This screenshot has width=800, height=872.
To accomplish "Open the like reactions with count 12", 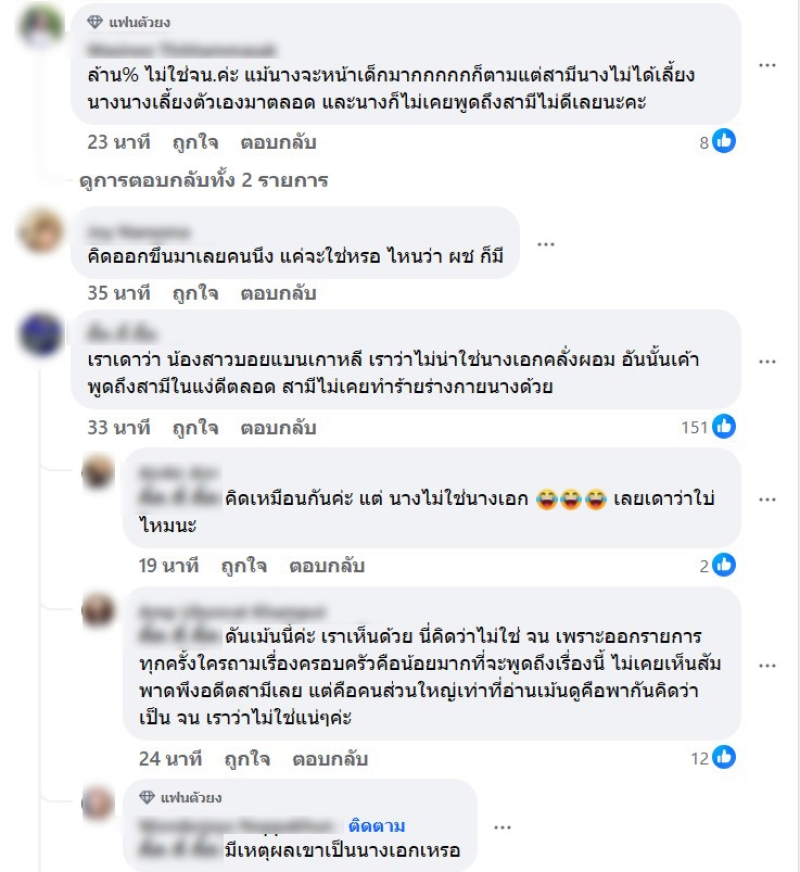I will [724, 757].
